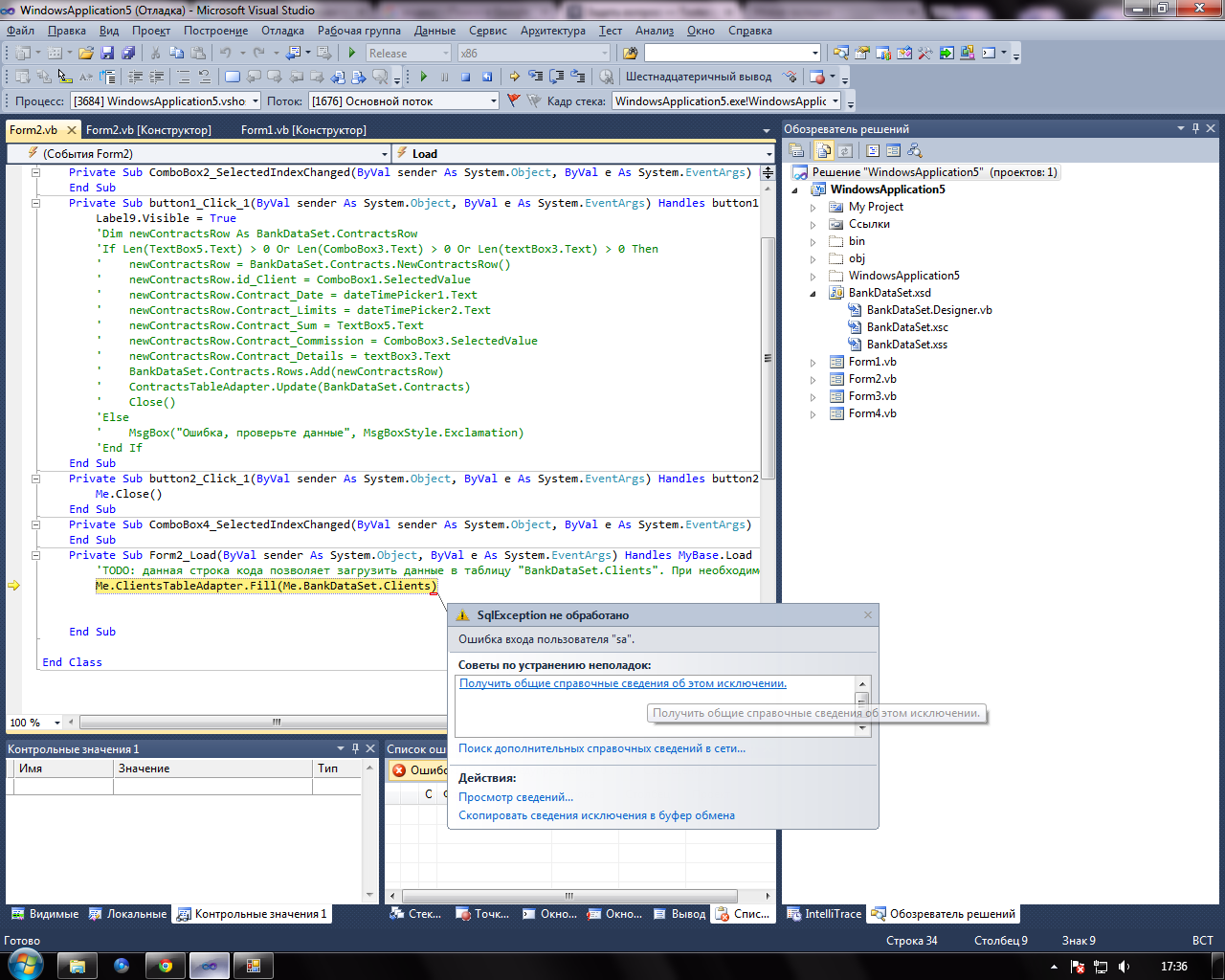Collapse the BankDataSet.xsd node
Viewport: 1225px width, 980px height.
coord(813,293)
